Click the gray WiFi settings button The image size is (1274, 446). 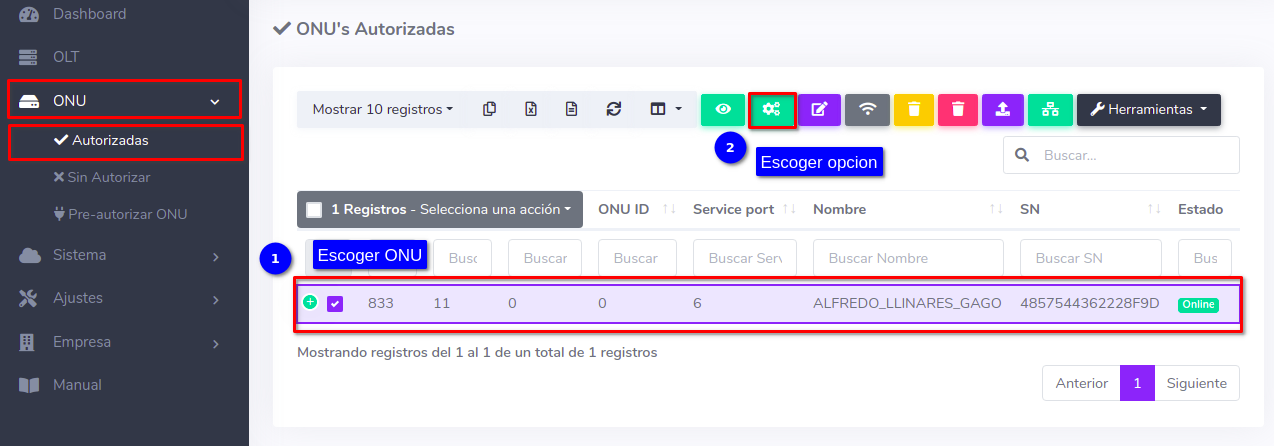coord(867,109)
